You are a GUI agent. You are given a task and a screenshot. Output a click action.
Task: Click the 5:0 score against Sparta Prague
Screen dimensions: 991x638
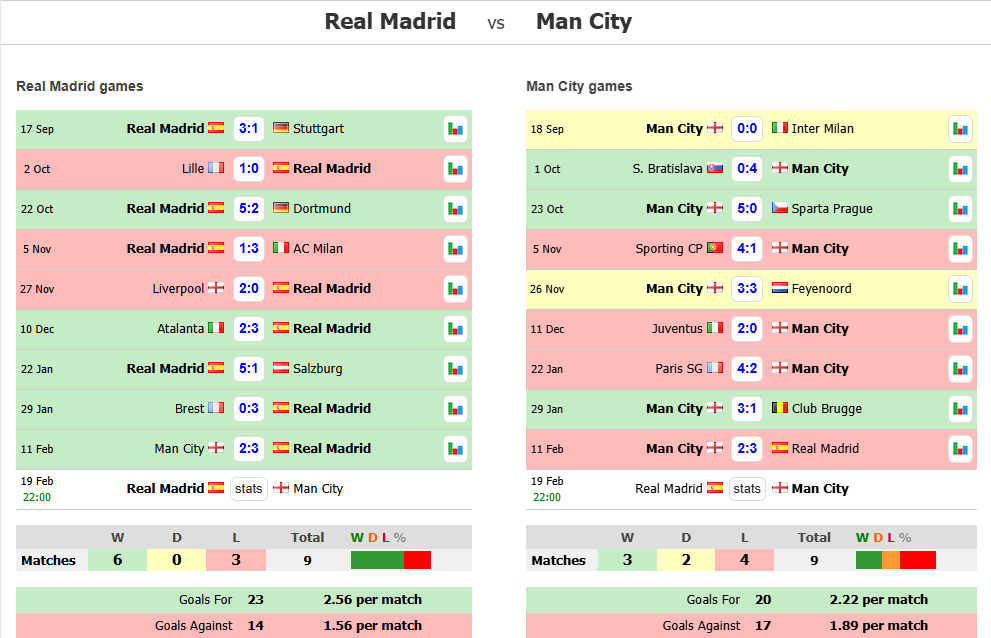(x=747, y=209)
